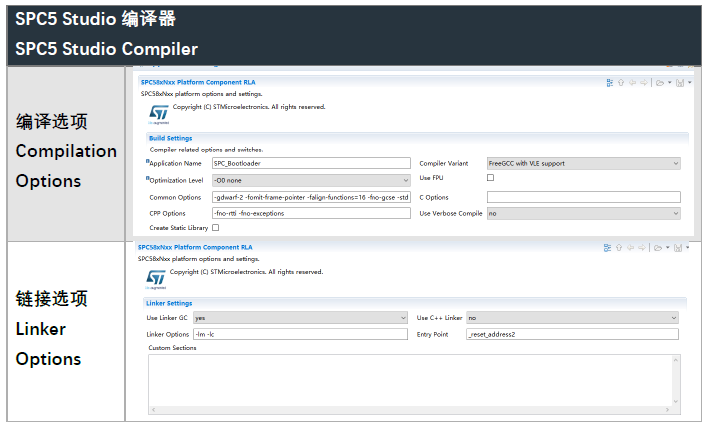The image size is (709, 435).
Task: Click the ST logo above Linker Settings
Action: pyautogui.click(x=156, y=279)
